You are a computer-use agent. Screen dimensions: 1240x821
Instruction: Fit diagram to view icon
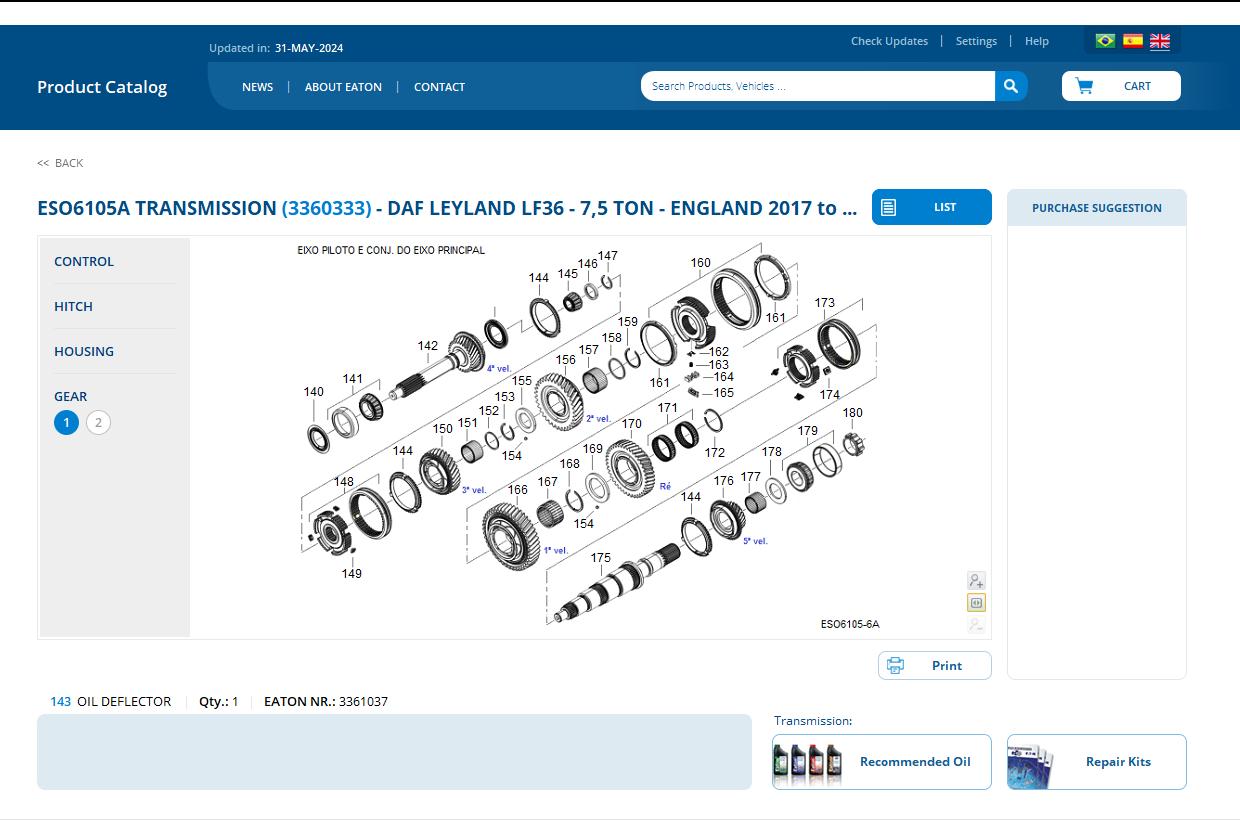[976, 602]
